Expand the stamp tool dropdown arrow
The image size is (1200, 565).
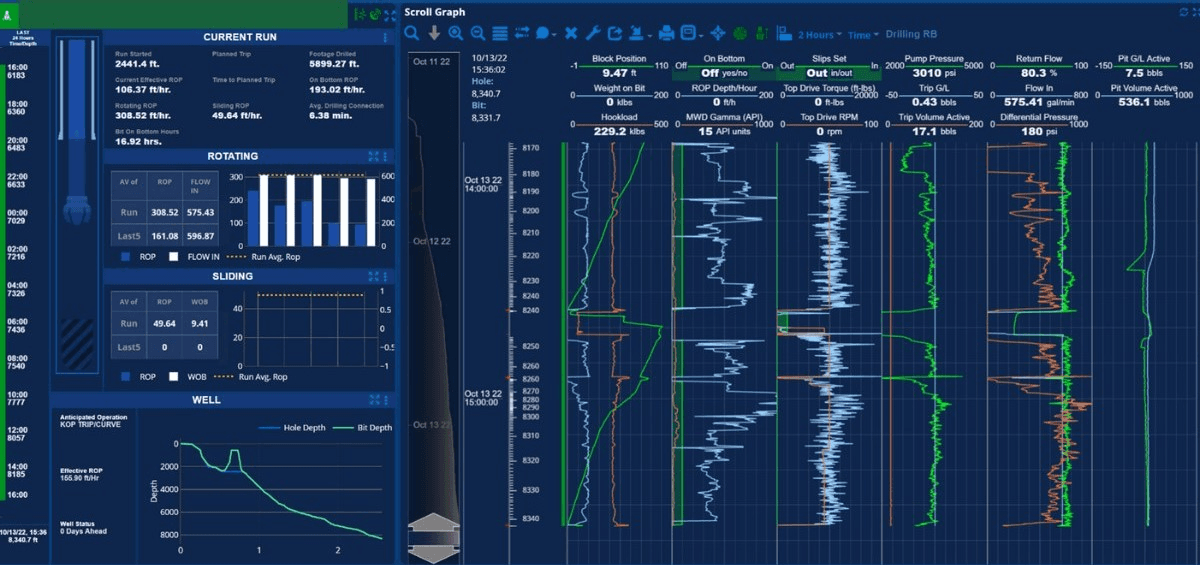pyautogui.click(x=649, y=36)
